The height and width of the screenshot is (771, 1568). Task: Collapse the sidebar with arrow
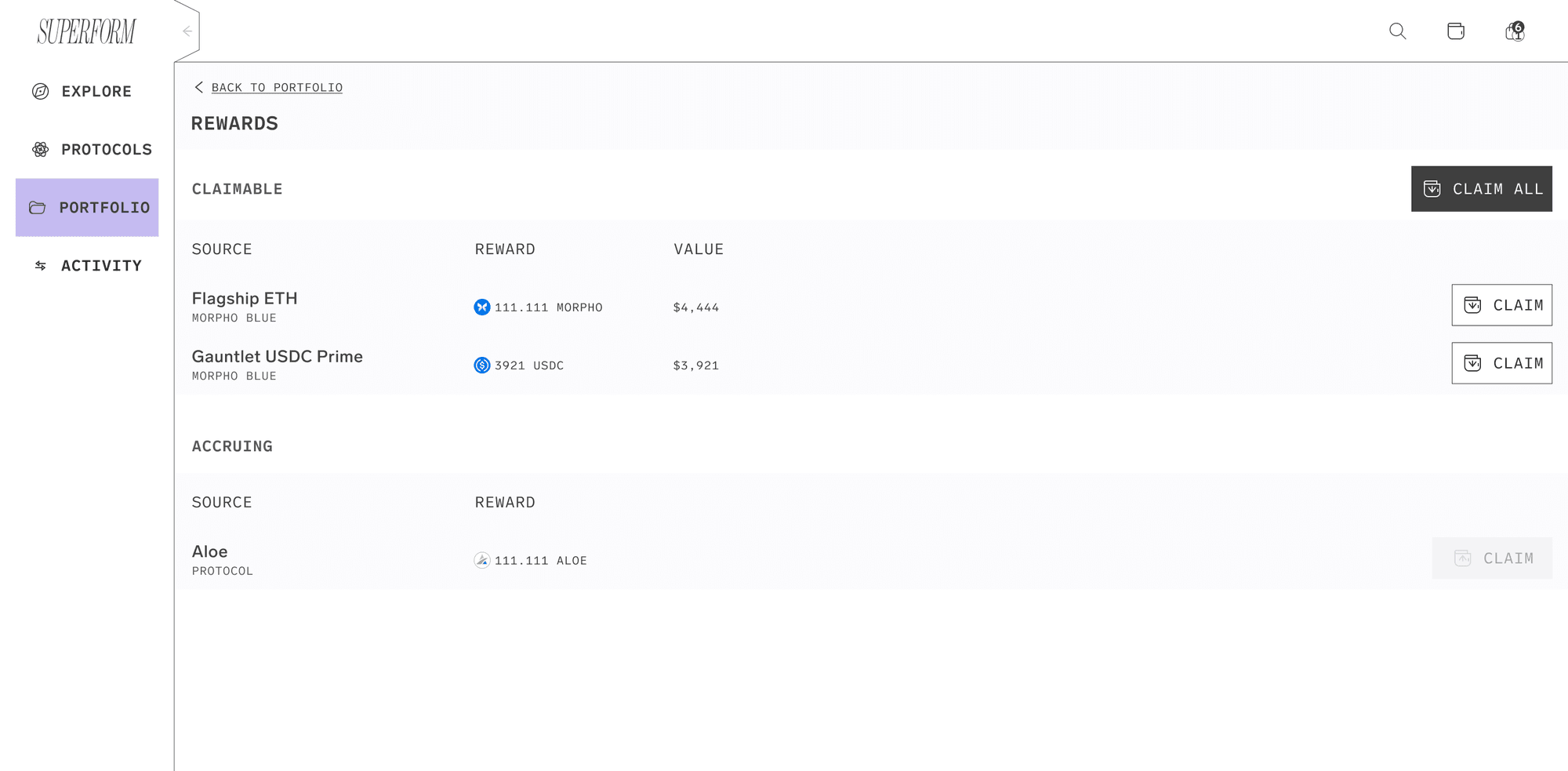pos(187,31)
